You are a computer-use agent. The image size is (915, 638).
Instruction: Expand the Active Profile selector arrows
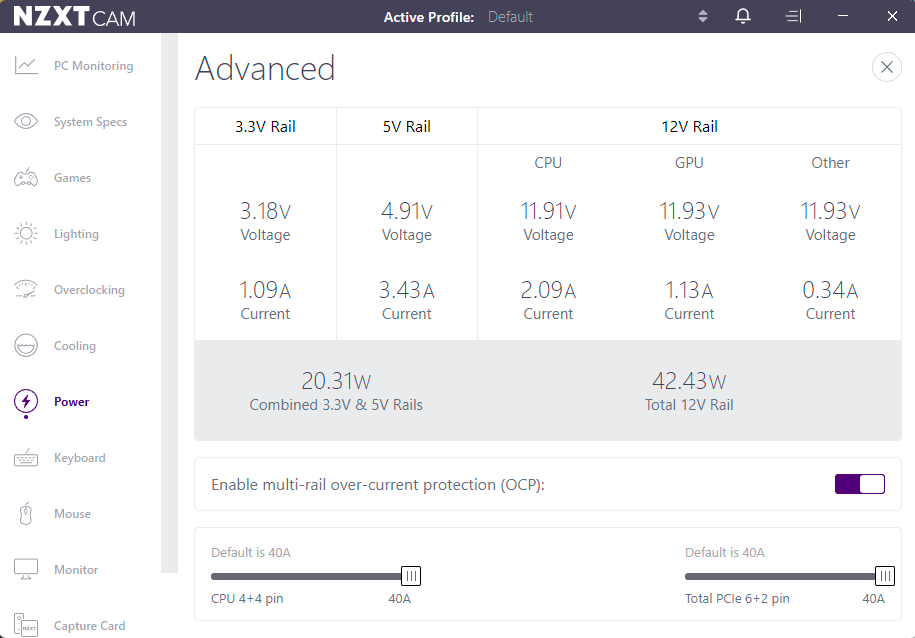703,16
